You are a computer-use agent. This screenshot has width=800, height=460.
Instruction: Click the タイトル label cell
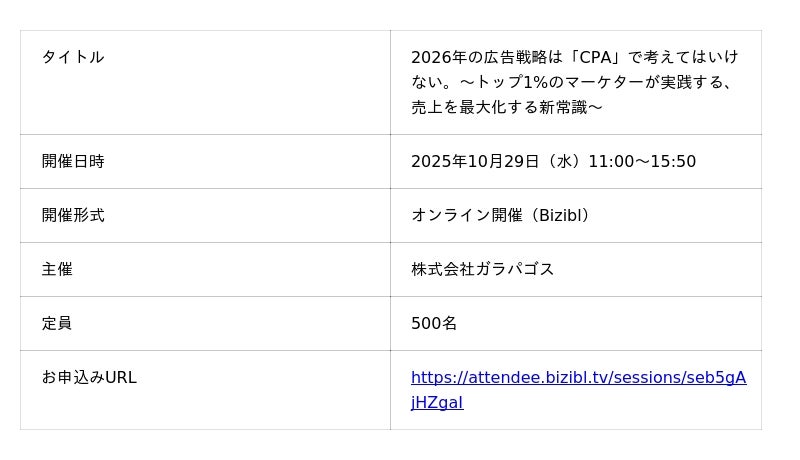click(x=73, y=57)
